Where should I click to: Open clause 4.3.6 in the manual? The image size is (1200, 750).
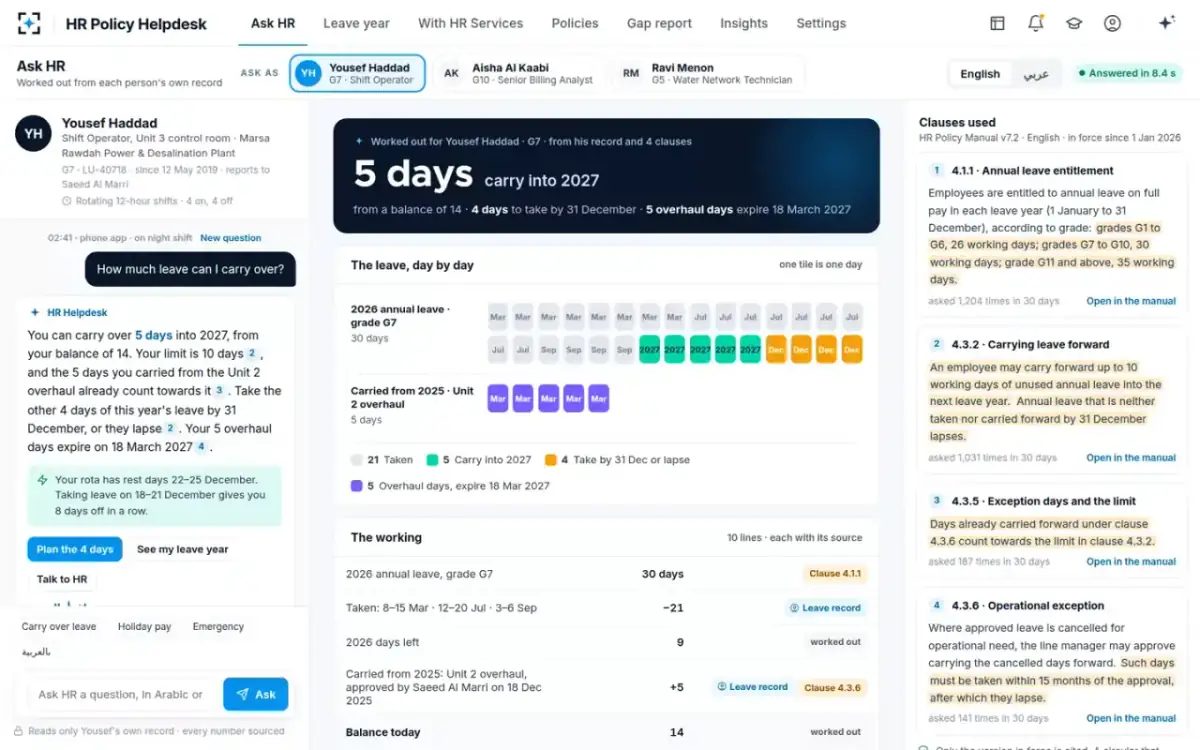pos(1131,718)
